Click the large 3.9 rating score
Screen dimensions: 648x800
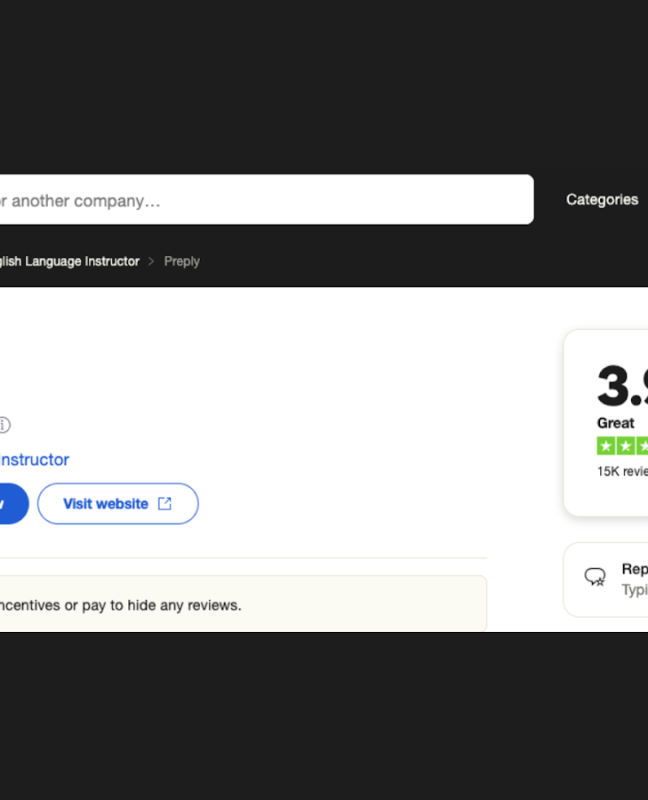(x=622, y=386)
